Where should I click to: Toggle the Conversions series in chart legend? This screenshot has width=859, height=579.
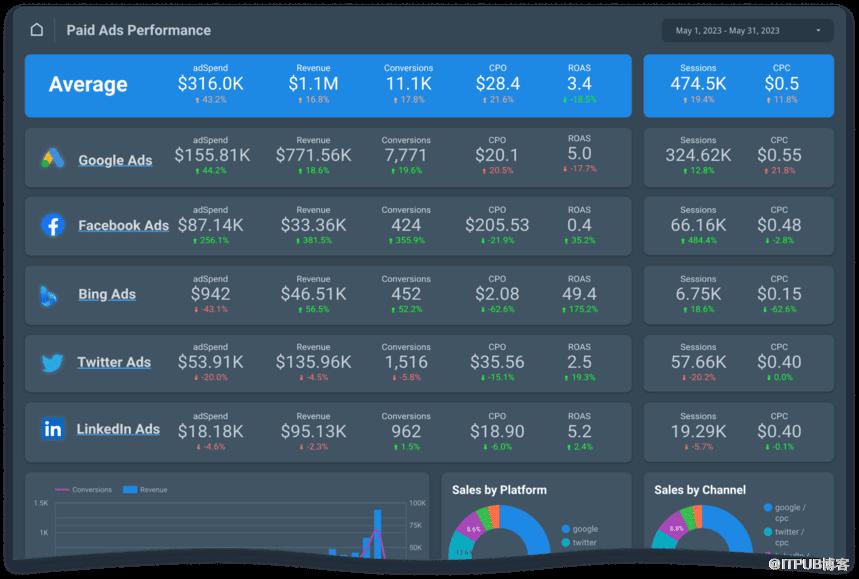[x=83, y=490]
